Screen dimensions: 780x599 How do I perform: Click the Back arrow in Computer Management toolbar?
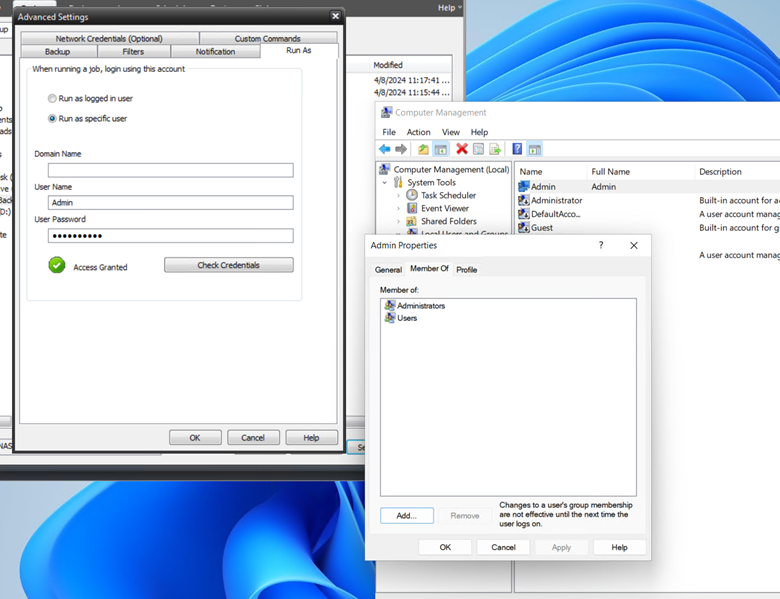click(x=385, y=149)
